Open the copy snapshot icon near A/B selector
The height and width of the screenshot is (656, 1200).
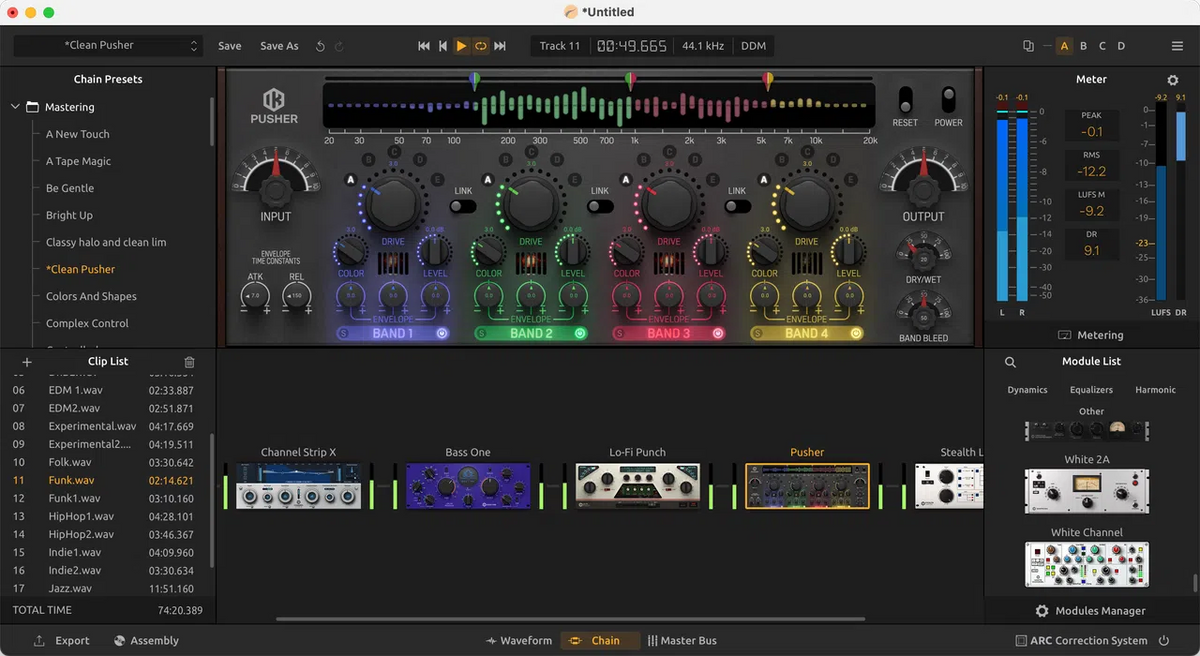pos(1029,45)
